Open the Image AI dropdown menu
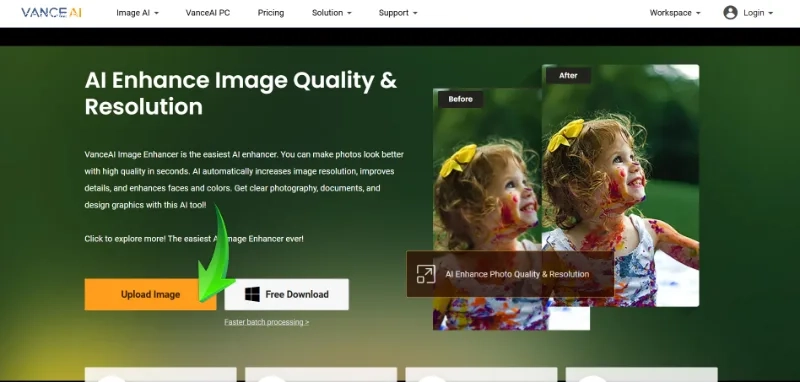 pos(137,13)
